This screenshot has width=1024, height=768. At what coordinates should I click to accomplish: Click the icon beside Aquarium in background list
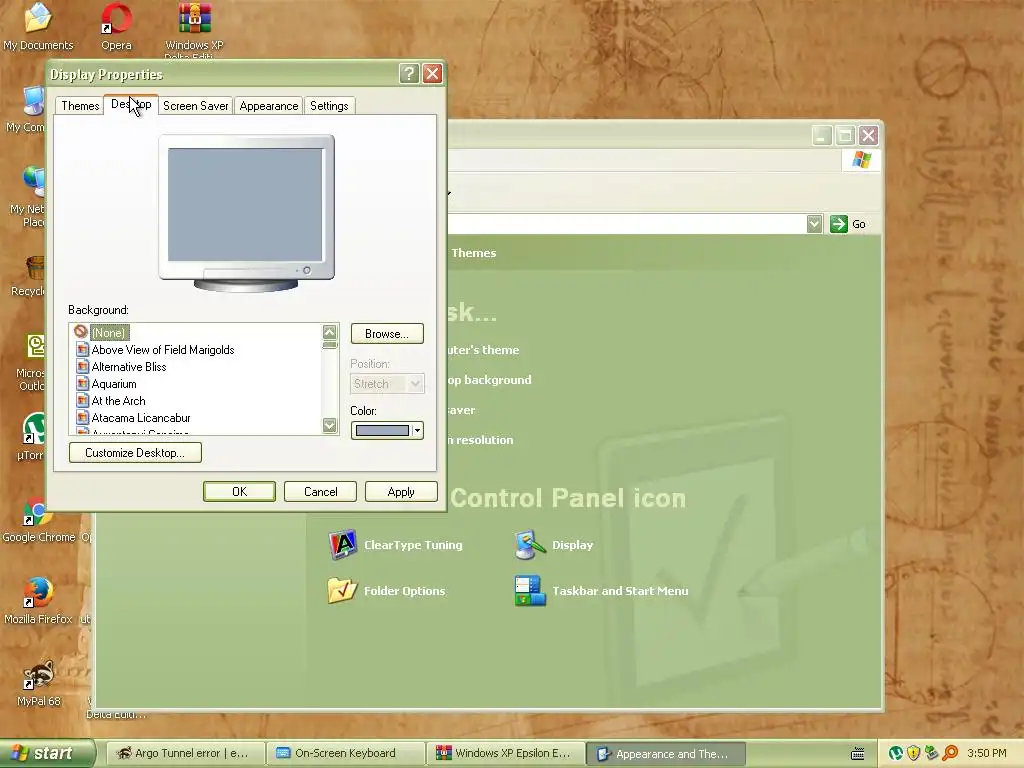(82, 383)
